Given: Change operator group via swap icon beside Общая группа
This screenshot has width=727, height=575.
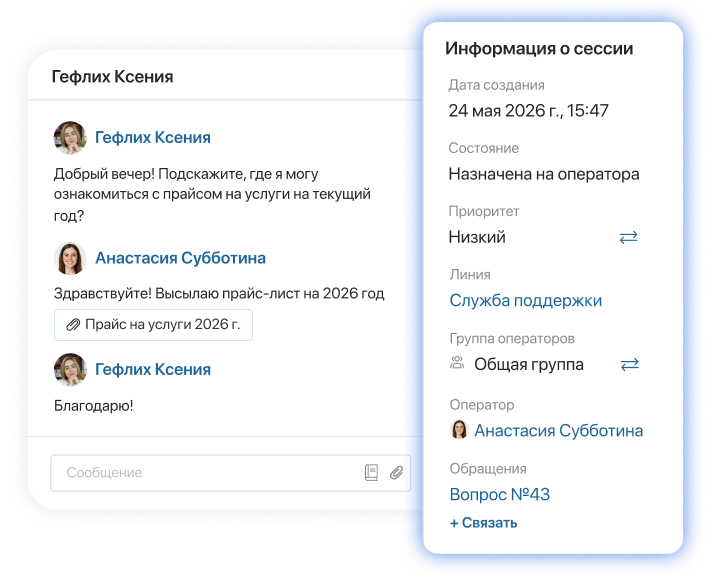Looking at the screenshot, I should (x=630, y=364).
